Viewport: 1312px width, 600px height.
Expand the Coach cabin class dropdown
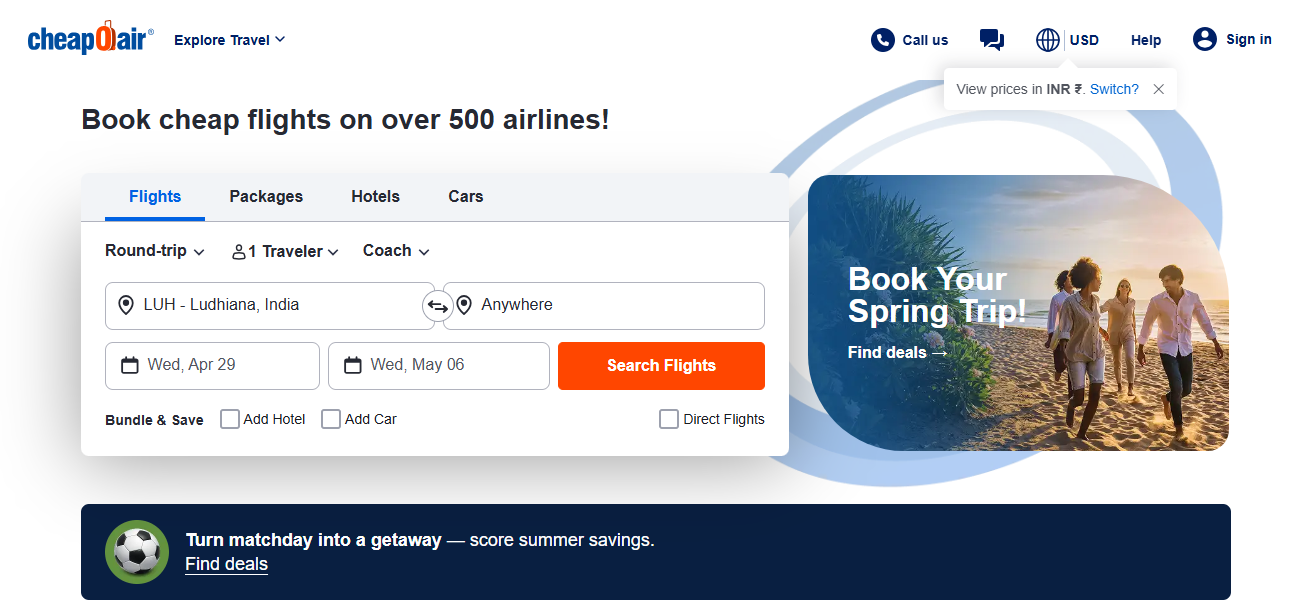[x=396, y=251]
